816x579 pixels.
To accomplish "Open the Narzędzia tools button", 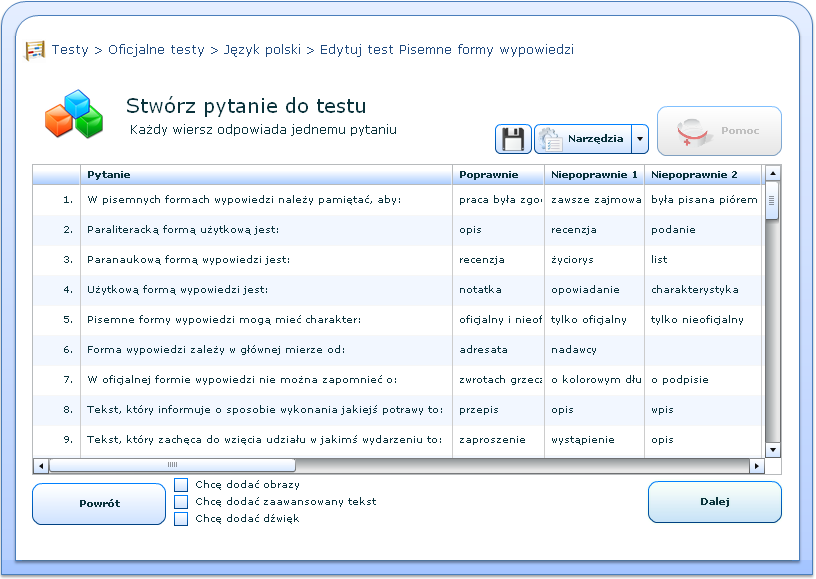I will 583,139.
